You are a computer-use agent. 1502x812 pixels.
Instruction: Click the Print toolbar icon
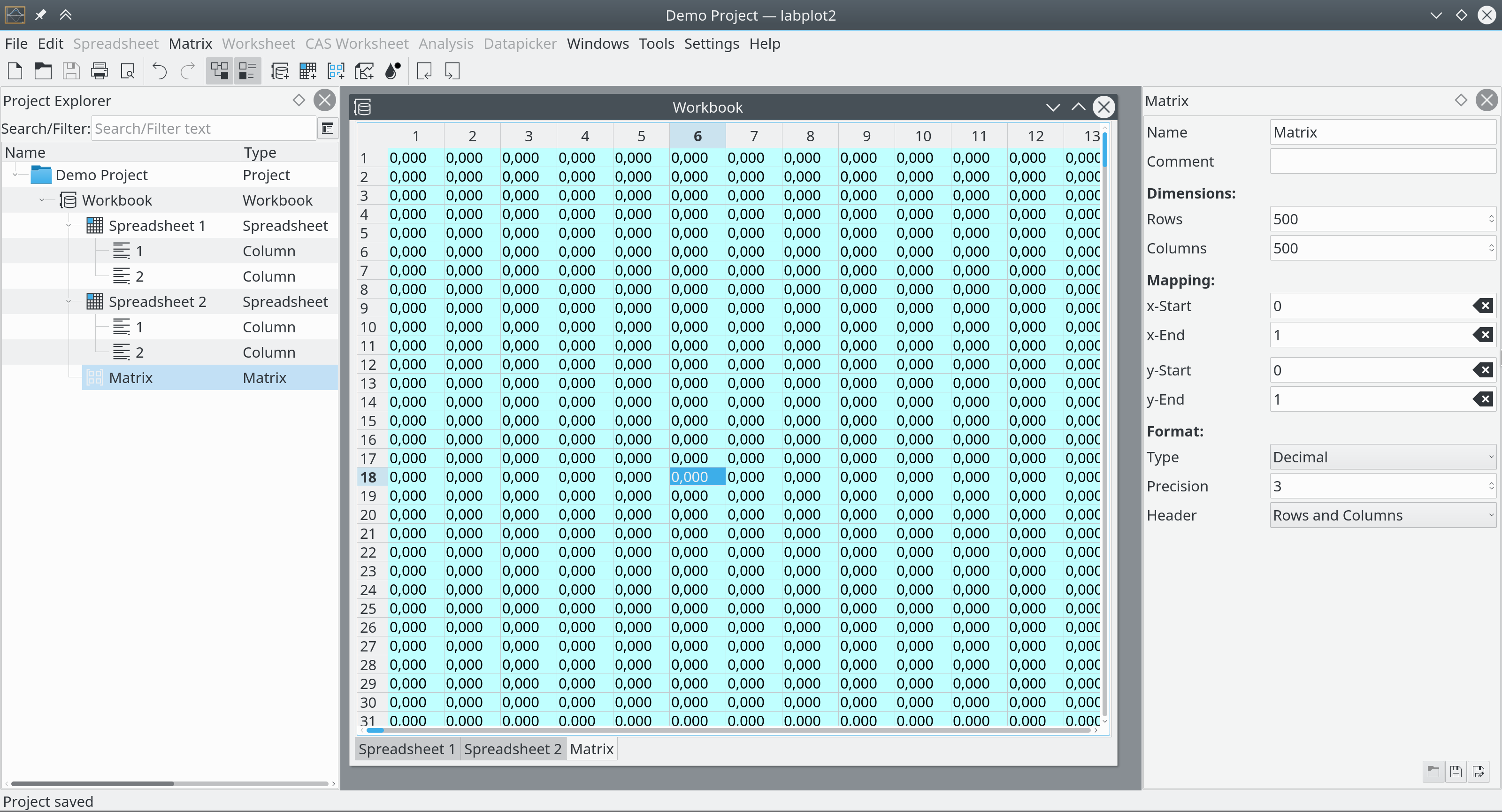[100, 71]
